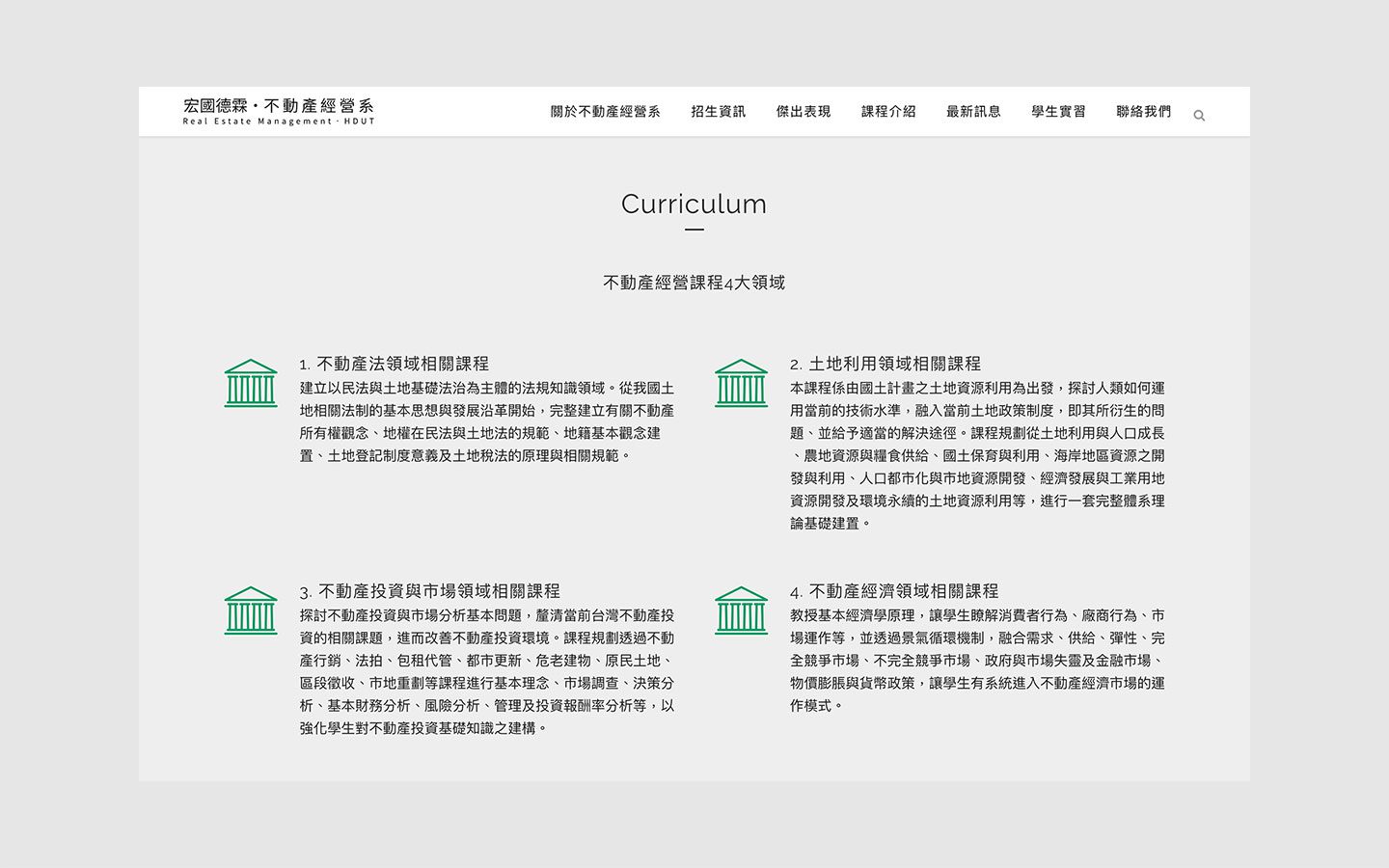Click heading 2. 土地利用領域相關課程
Viewport: 1389px width, 868px height.
coord(885,364)
